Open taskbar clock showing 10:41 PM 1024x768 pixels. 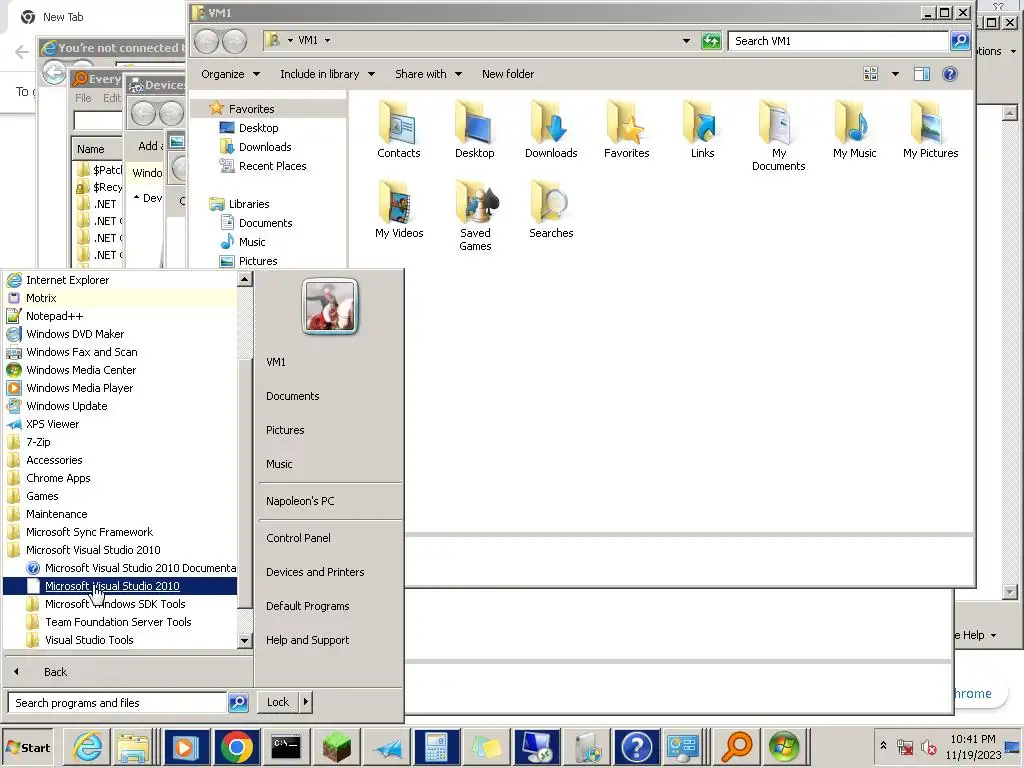(x=972, y=747)
